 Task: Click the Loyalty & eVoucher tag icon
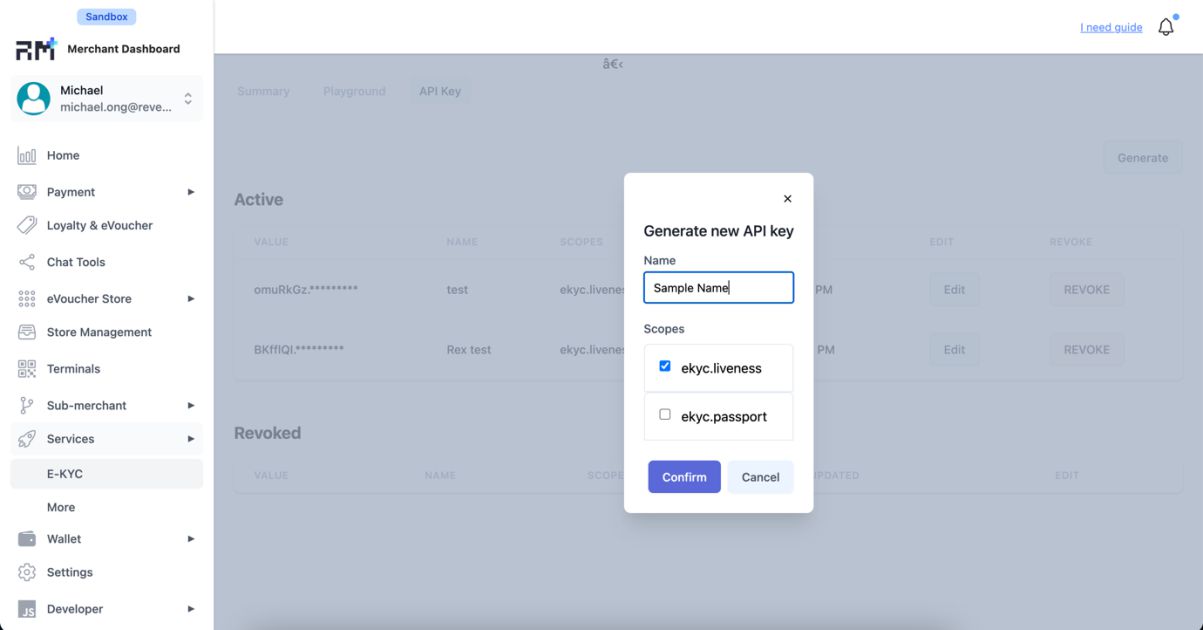coord(27,226)
